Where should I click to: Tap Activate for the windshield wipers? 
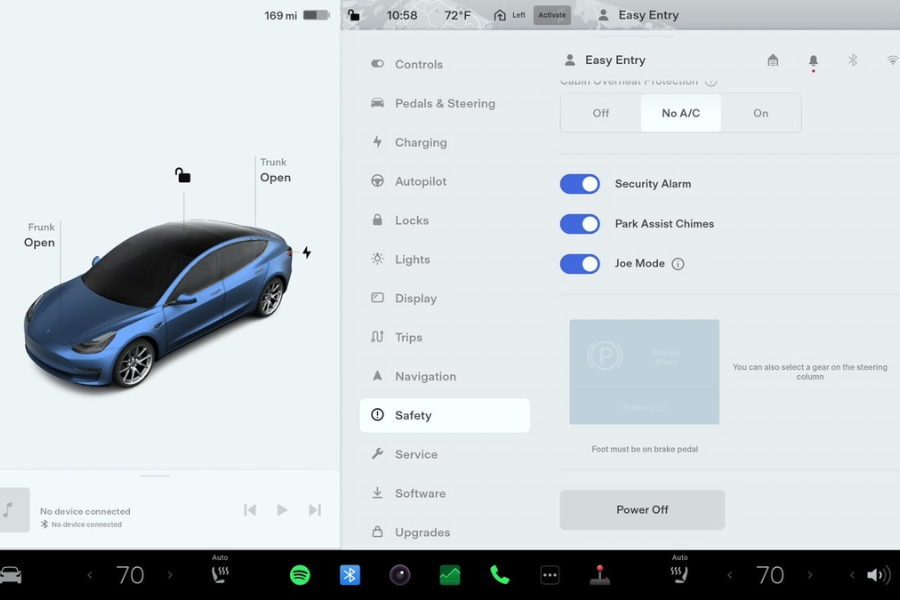tap(552, 15)
